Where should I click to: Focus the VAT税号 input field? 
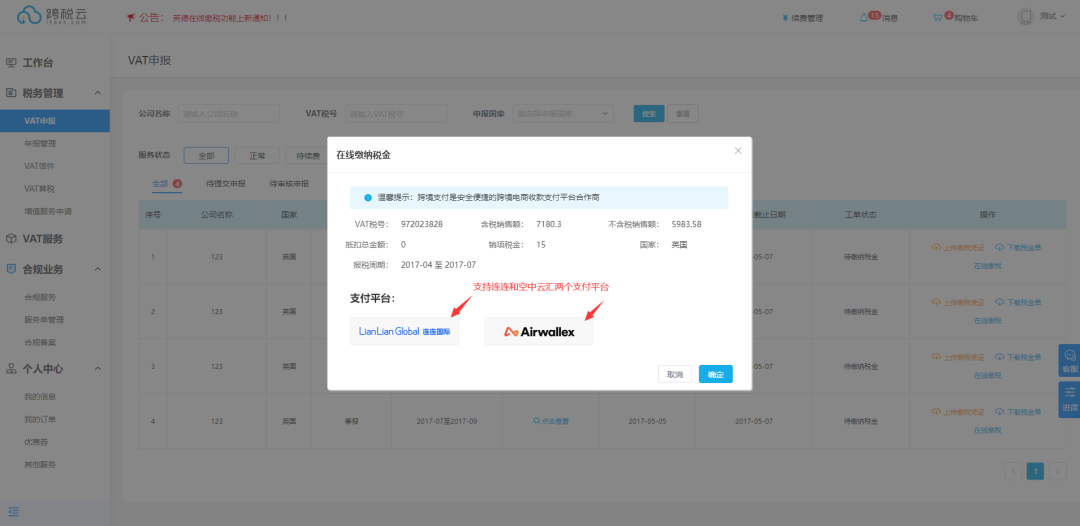click(x=396, y=114)
